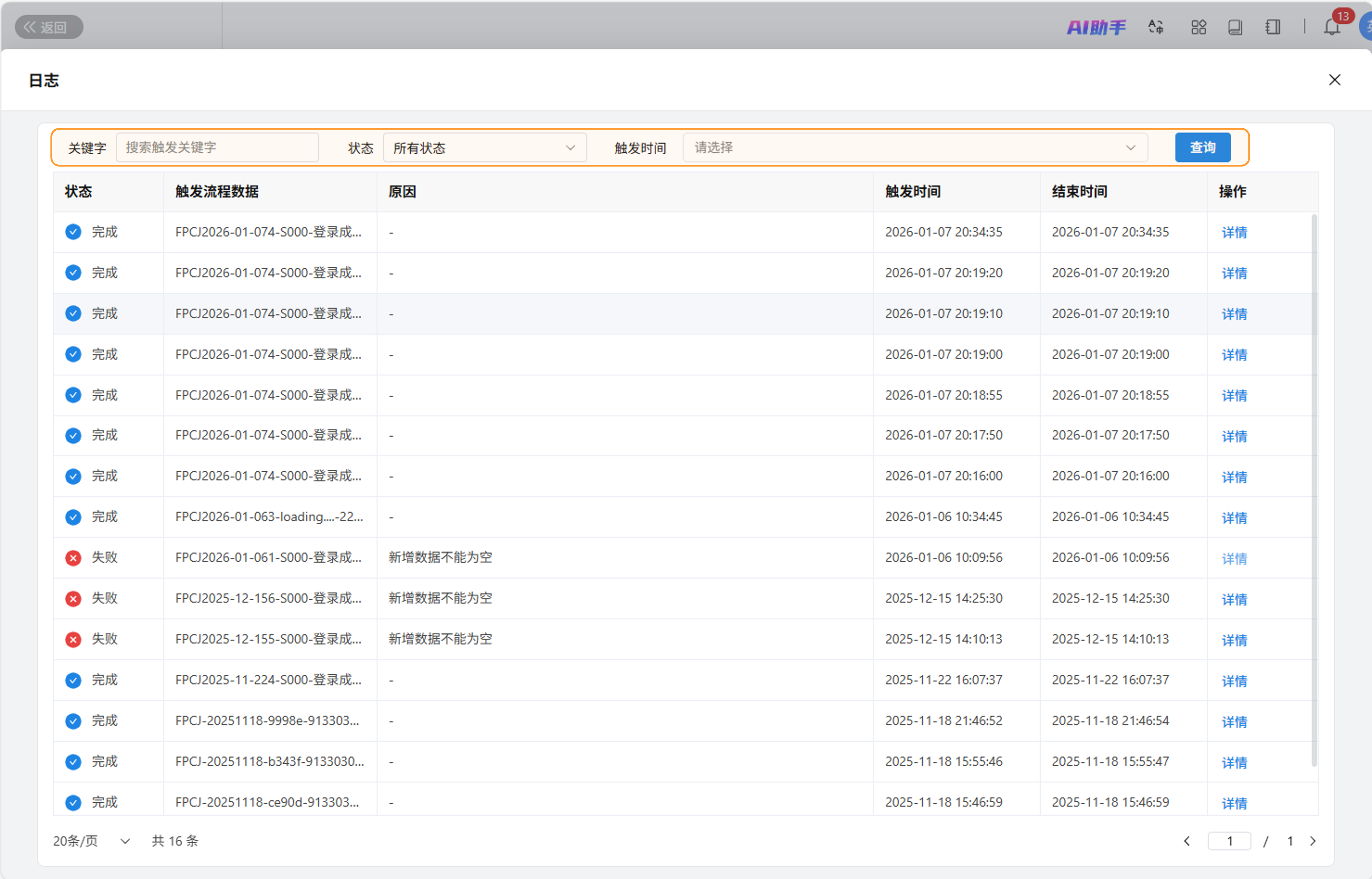The image size is (1372, 879).
Task: Open 详情 for the 20:34:35 log entry
Action: coord(1234,232)
